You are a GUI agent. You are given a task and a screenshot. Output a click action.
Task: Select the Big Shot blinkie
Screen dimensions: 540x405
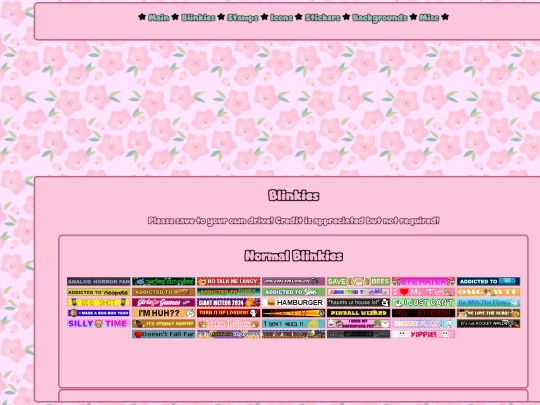click(98, 302)
